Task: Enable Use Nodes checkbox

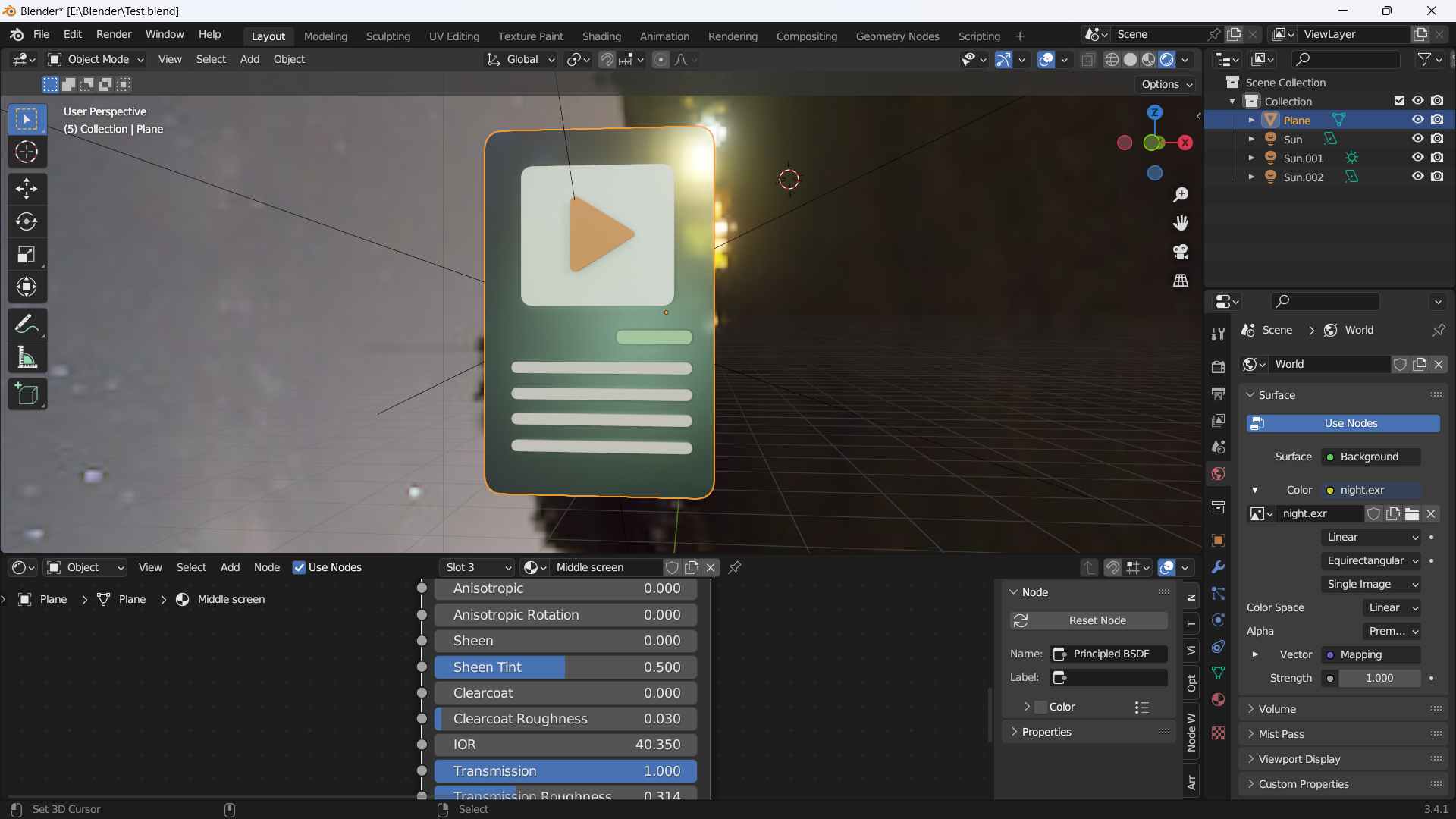Action: [300, 568]
